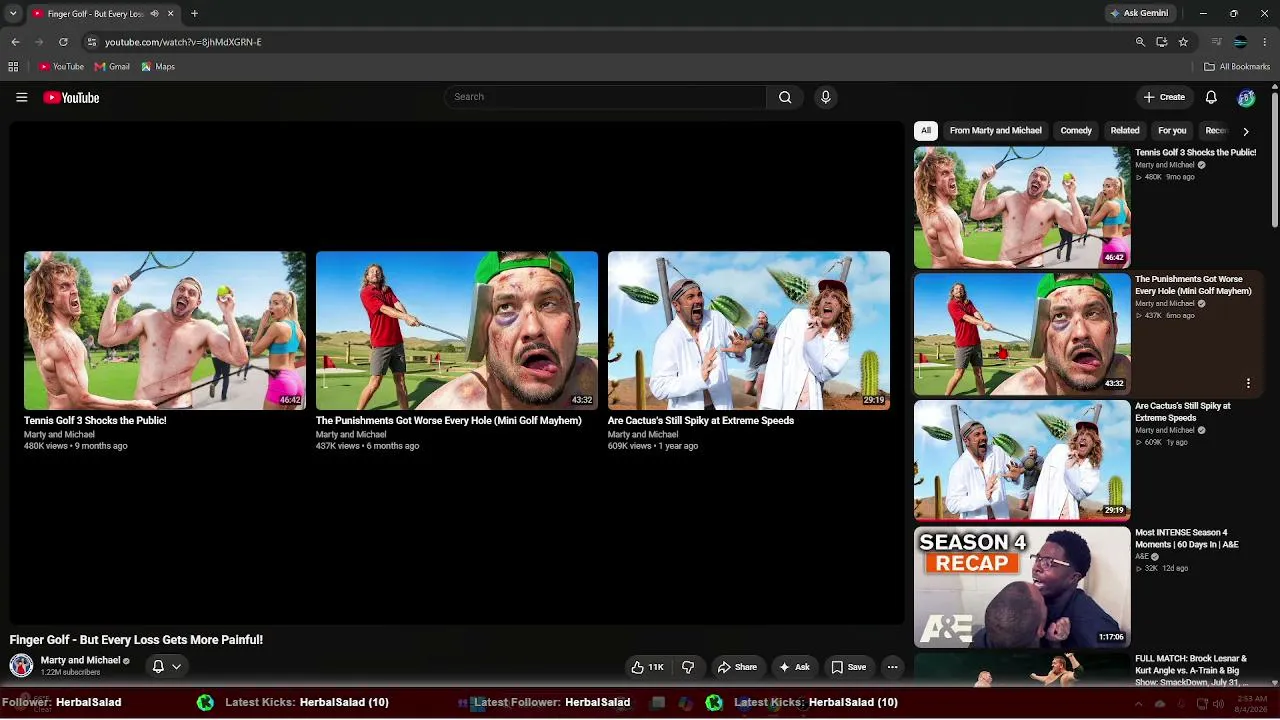Filter recommendations by Comedy

point(1076,131)
